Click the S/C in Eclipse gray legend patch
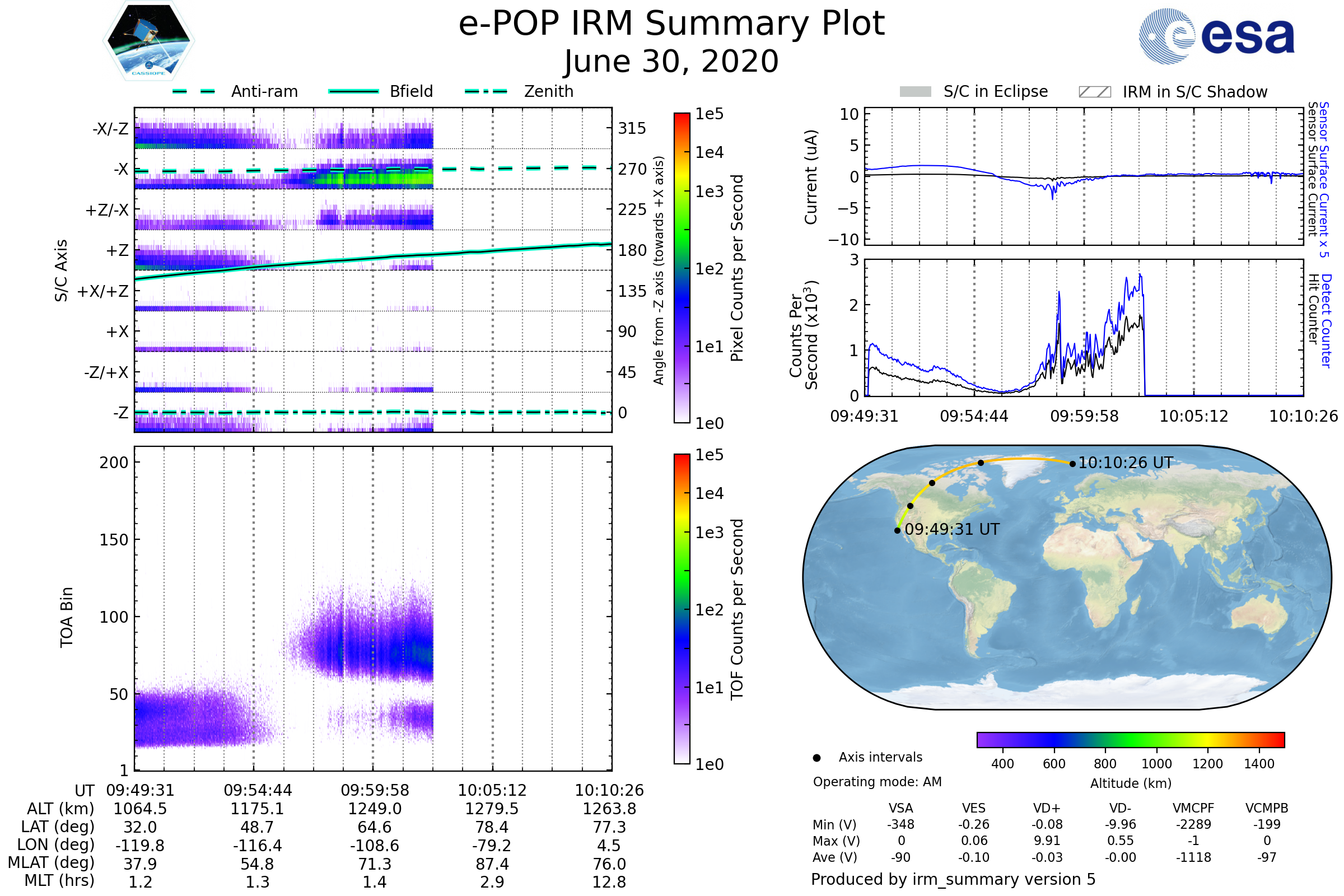Viewport: 1344px width, 896px height. pyautogui.click(x=915, y=92)
